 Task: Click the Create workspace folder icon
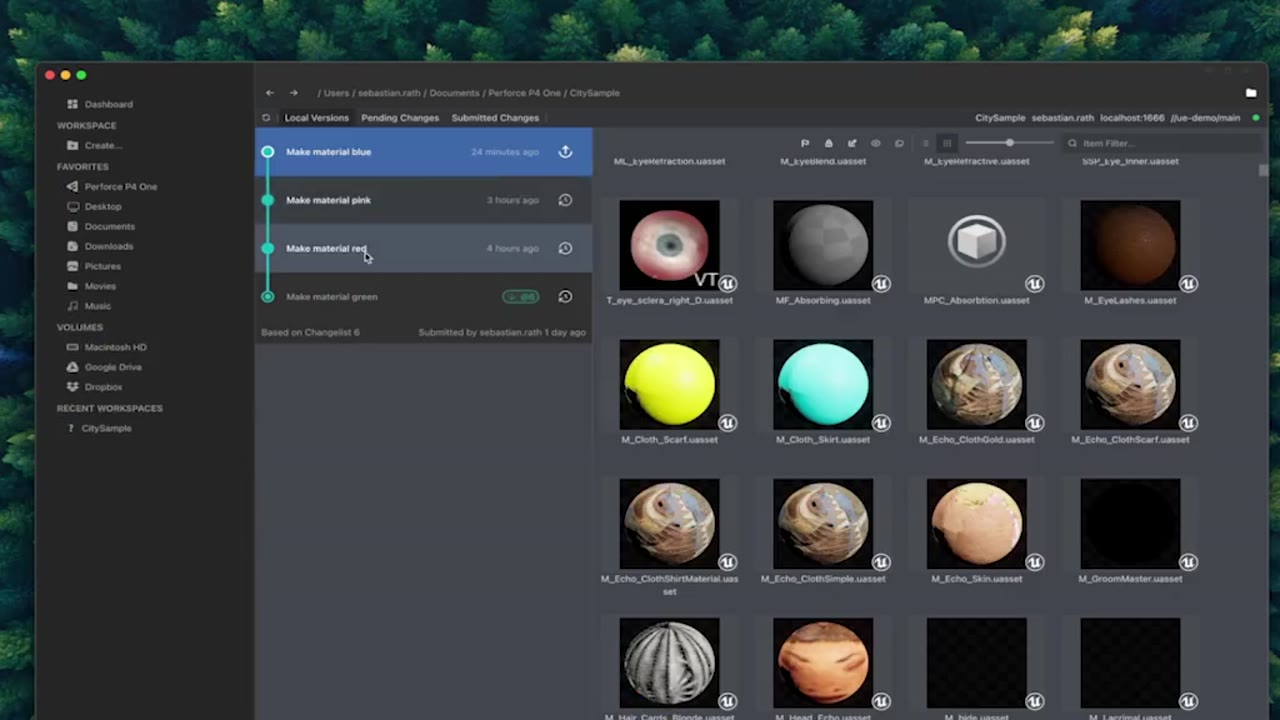(72, 145)
